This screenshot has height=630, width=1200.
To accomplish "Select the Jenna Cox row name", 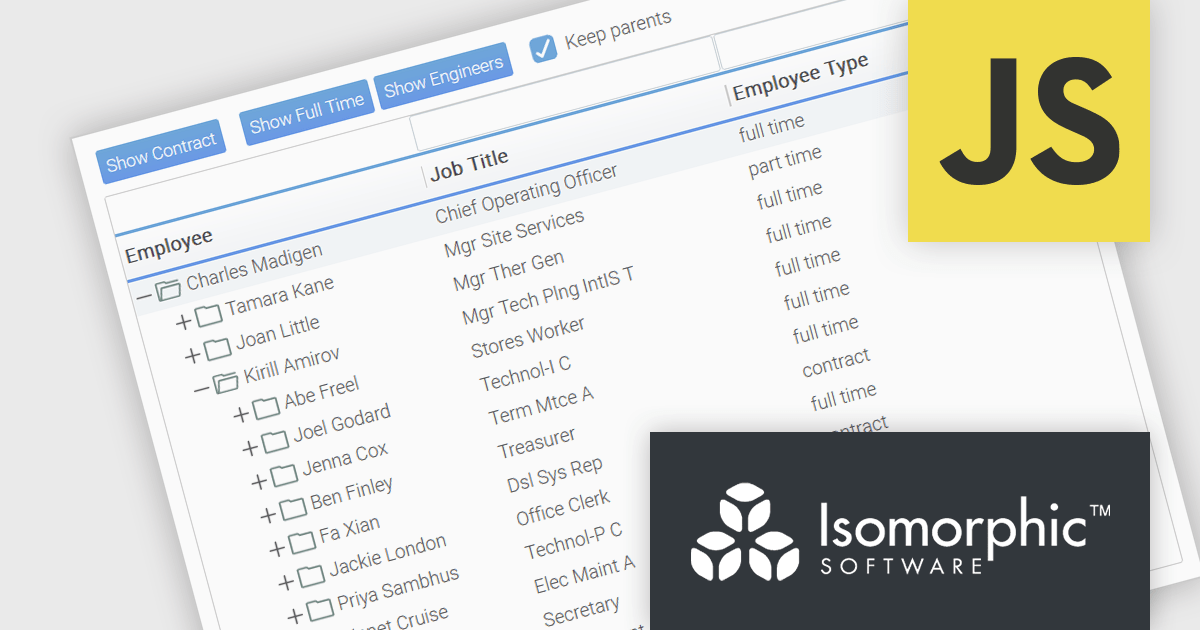I will (344, 460).
